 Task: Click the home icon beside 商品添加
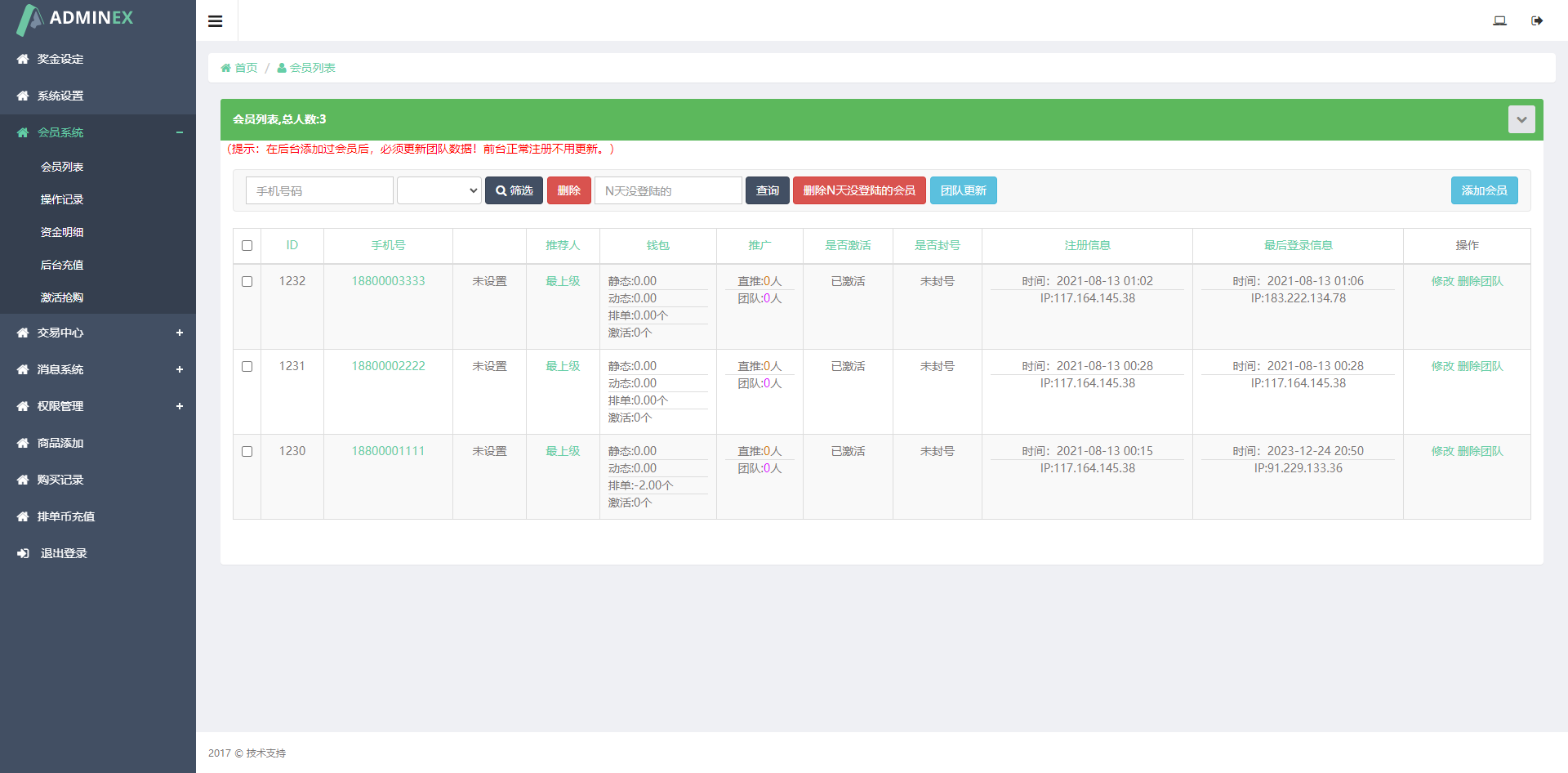[23, 443]
